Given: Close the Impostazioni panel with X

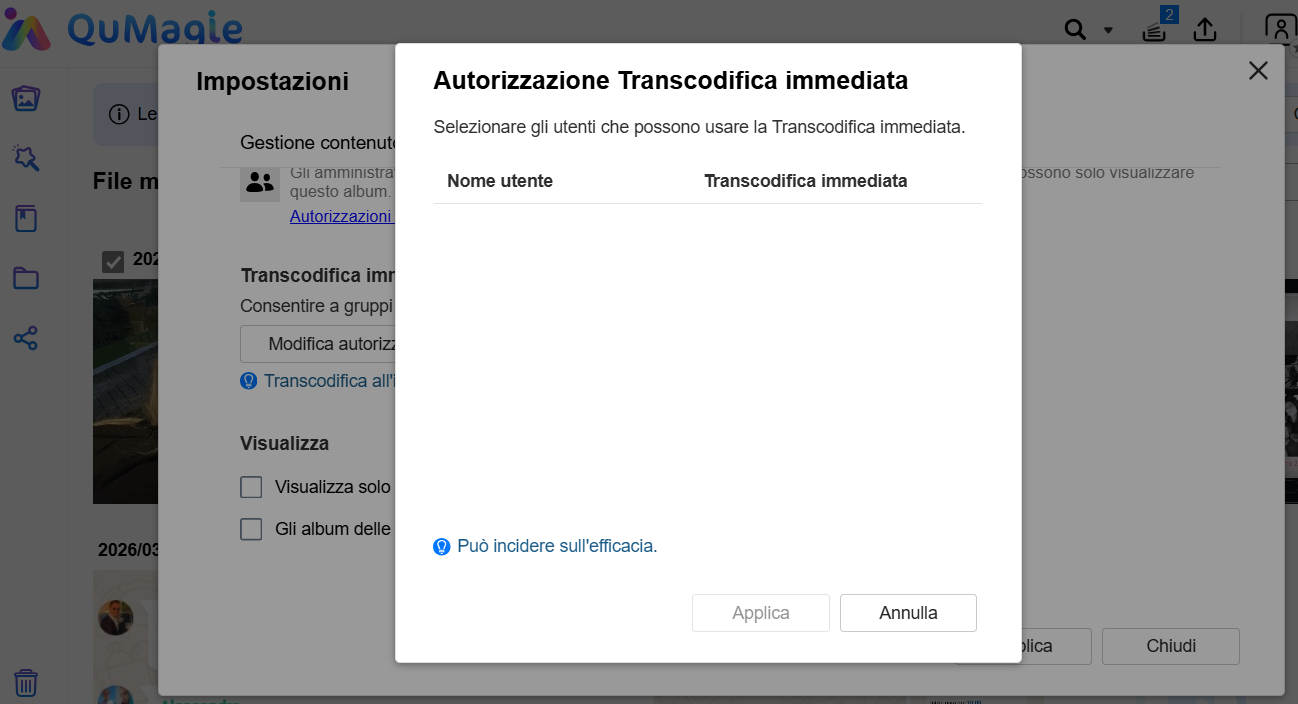Looking at the screenshot, I should coord(1258,70).
